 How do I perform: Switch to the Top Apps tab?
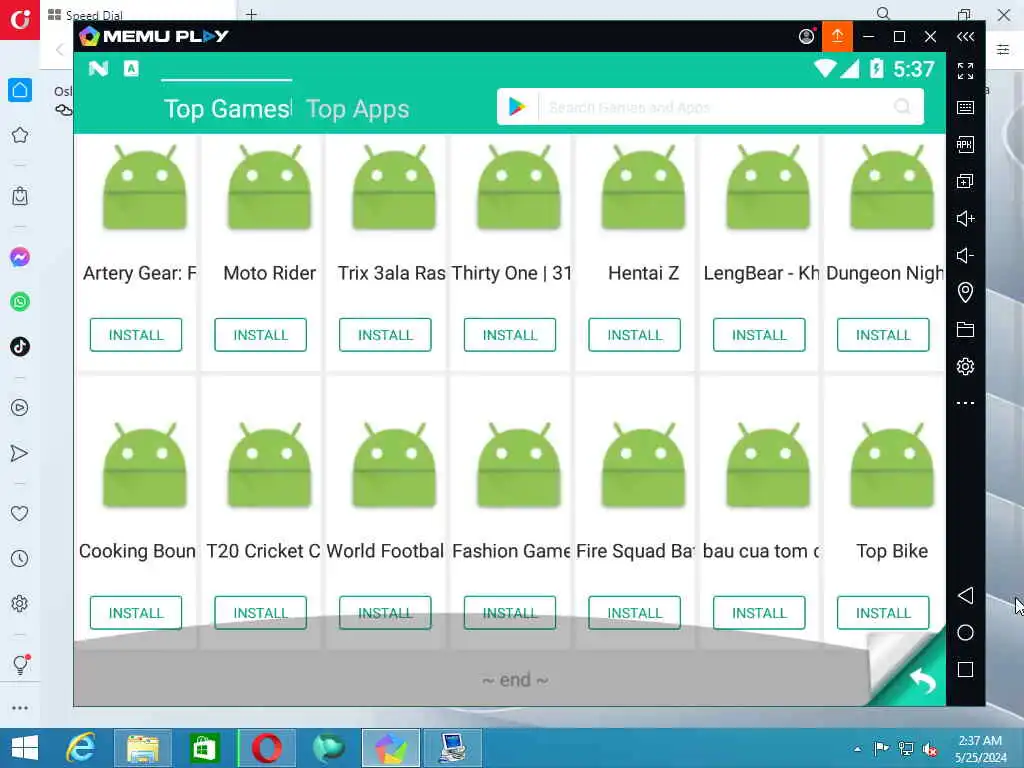click(358, 109)
